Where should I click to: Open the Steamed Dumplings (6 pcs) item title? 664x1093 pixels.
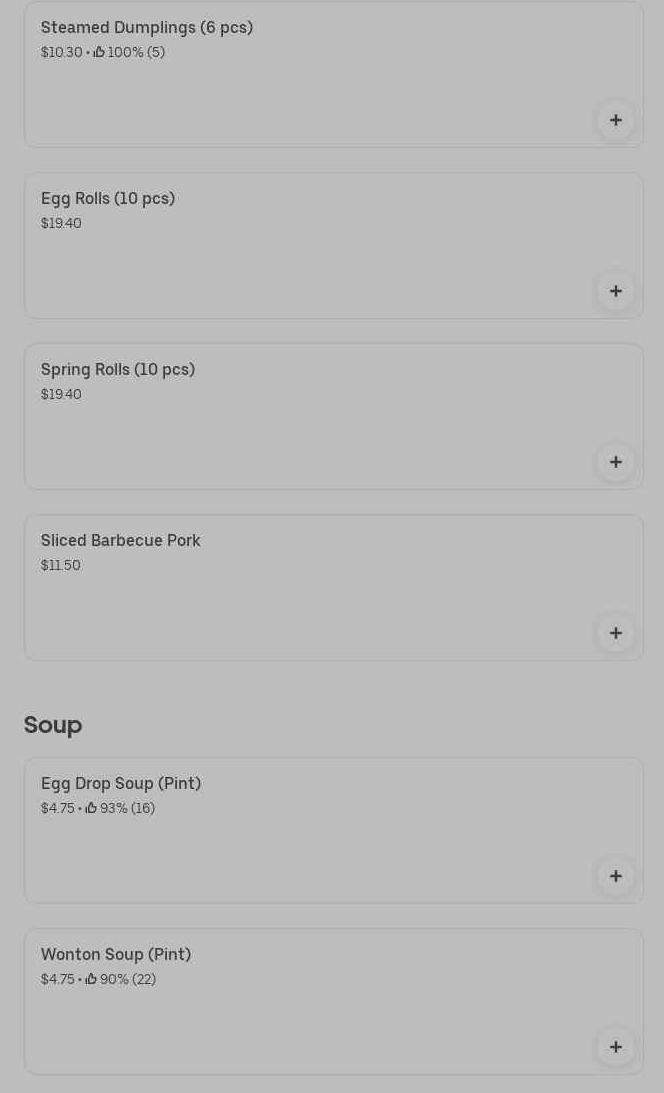[x=147, y=28]
